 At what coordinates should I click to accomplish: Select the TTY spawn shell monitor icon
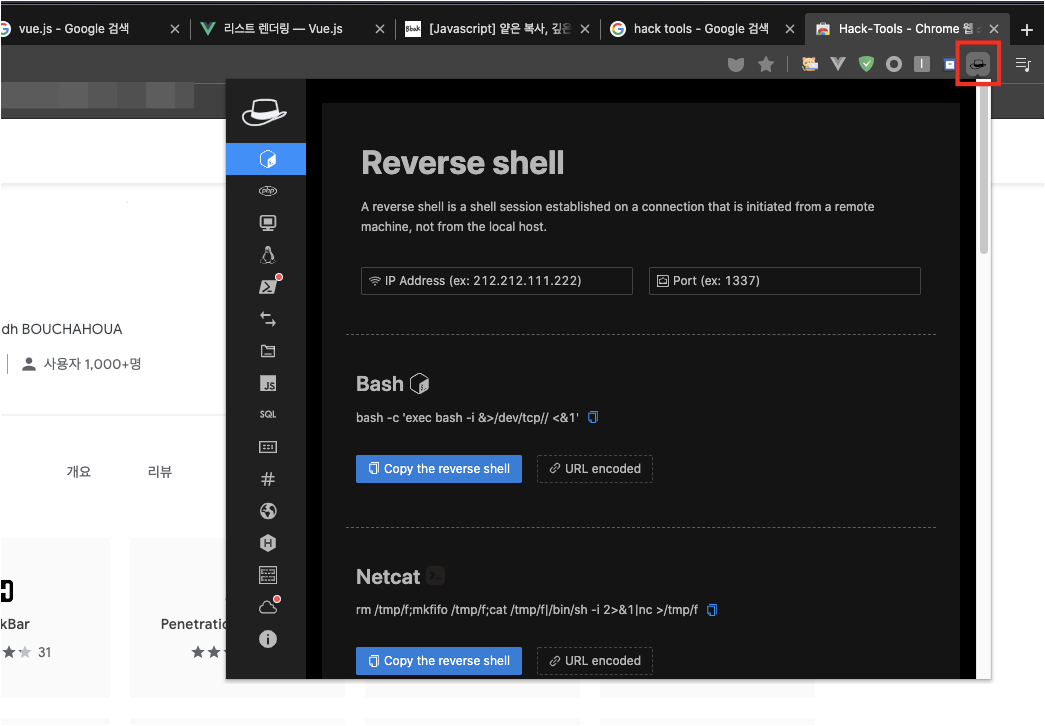tap(267, 223)
